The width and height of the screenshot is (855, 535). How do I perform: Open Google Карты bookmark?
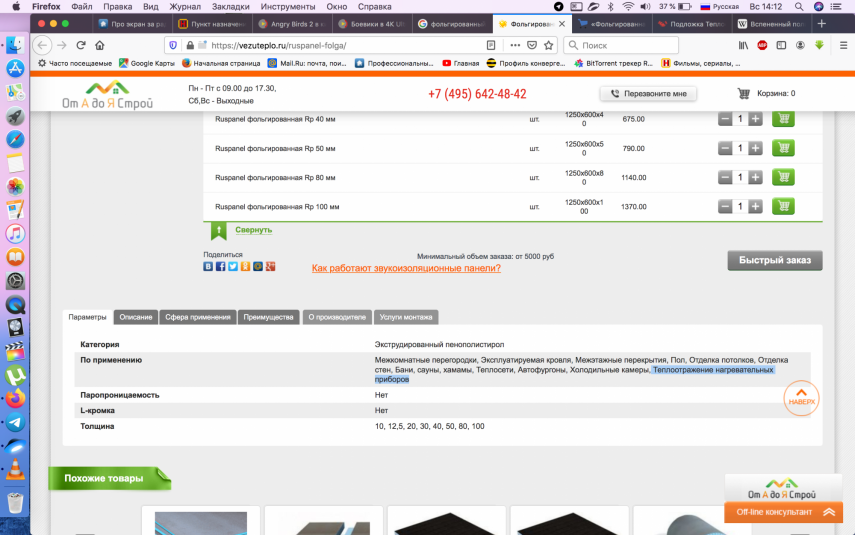tap(147, 63)
